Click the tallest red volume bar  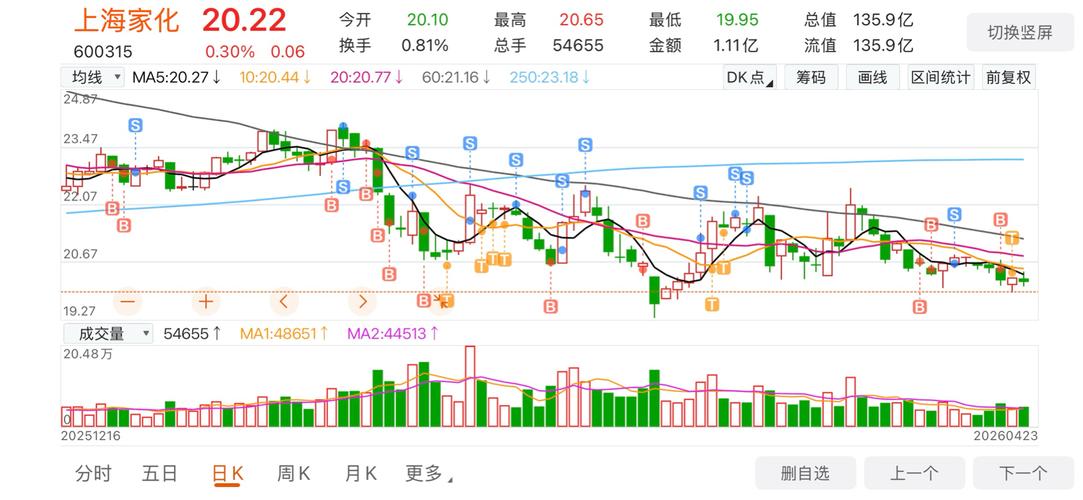point(470,386)
